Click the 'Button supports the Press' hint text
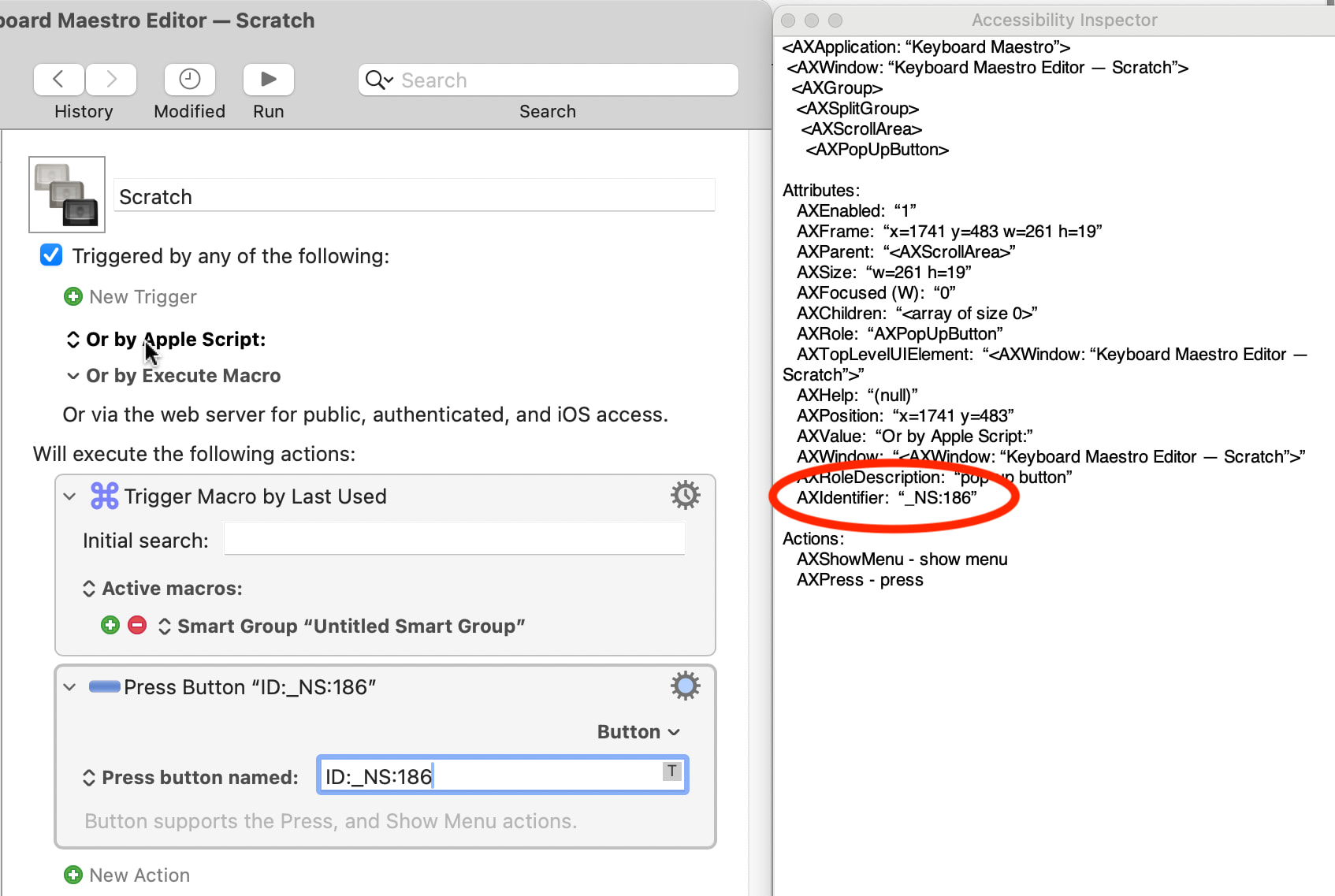1335x896 pixels. pos(331,822)
